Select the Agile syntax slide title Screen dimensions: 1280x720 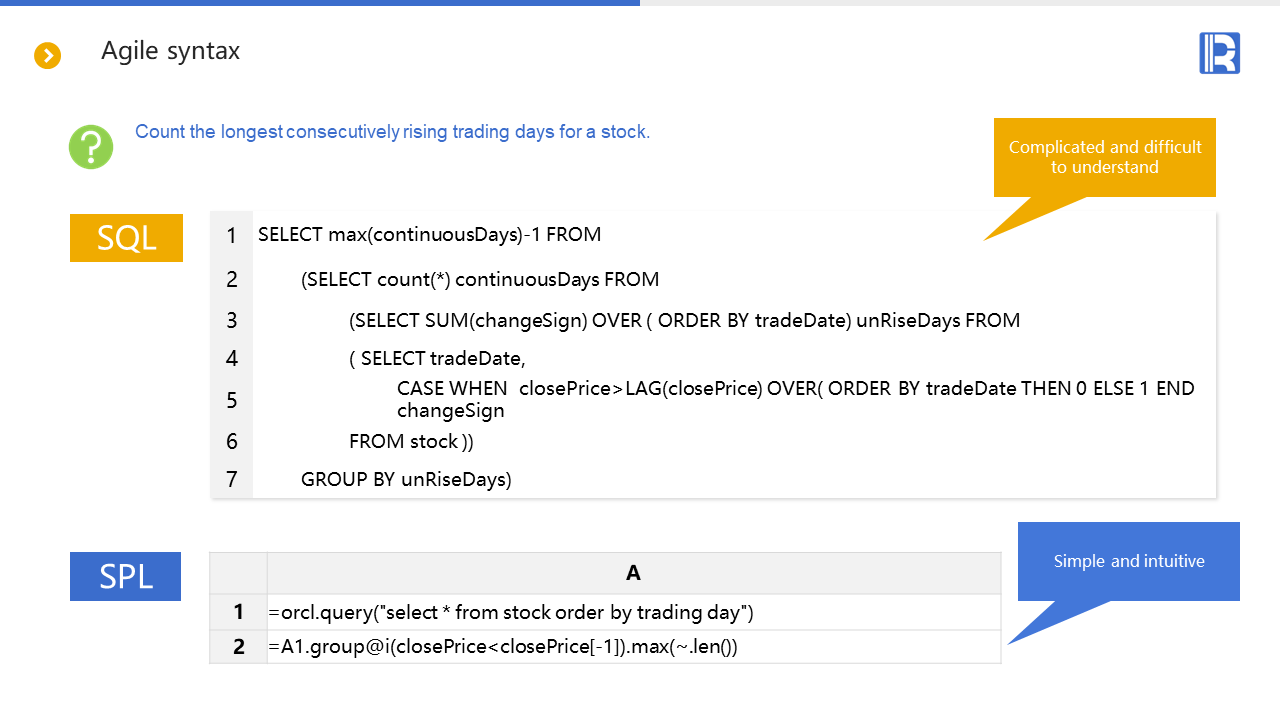coord(171,51)
